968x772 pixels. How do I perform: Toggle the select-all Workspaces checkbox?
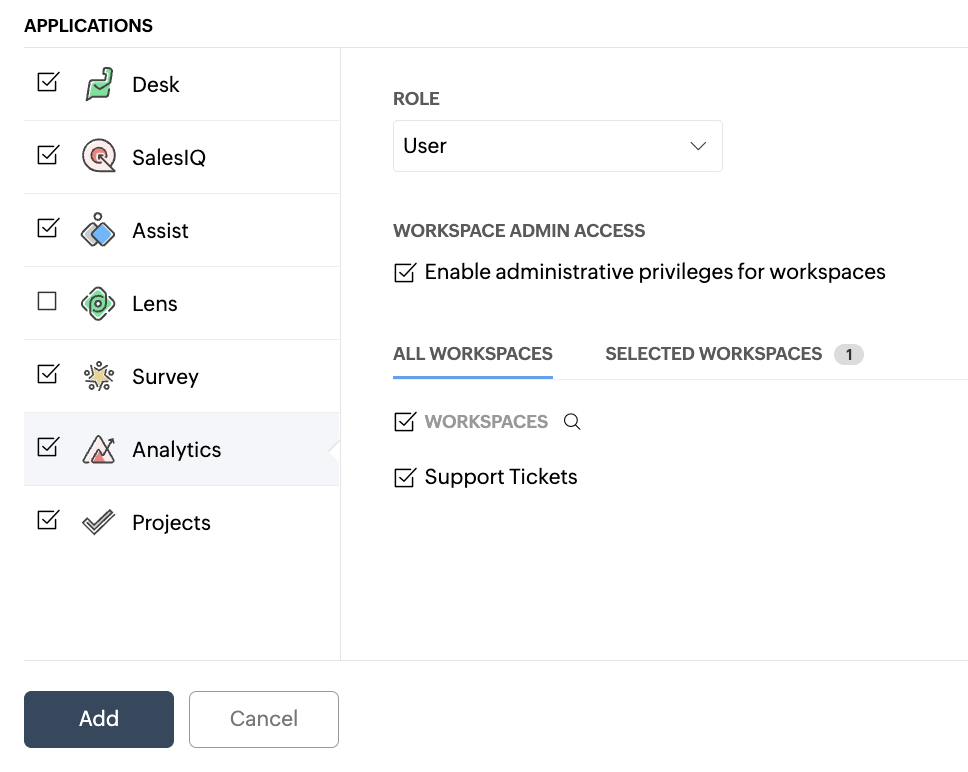tap(404, 422)
